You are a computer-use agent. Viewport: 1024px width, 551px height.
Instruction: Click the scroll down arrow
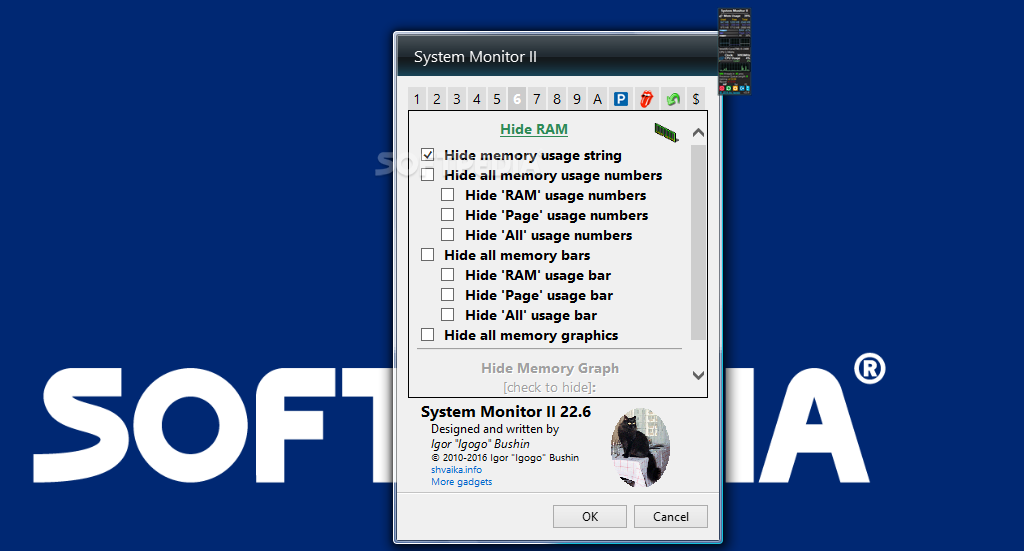coord(698,375)
